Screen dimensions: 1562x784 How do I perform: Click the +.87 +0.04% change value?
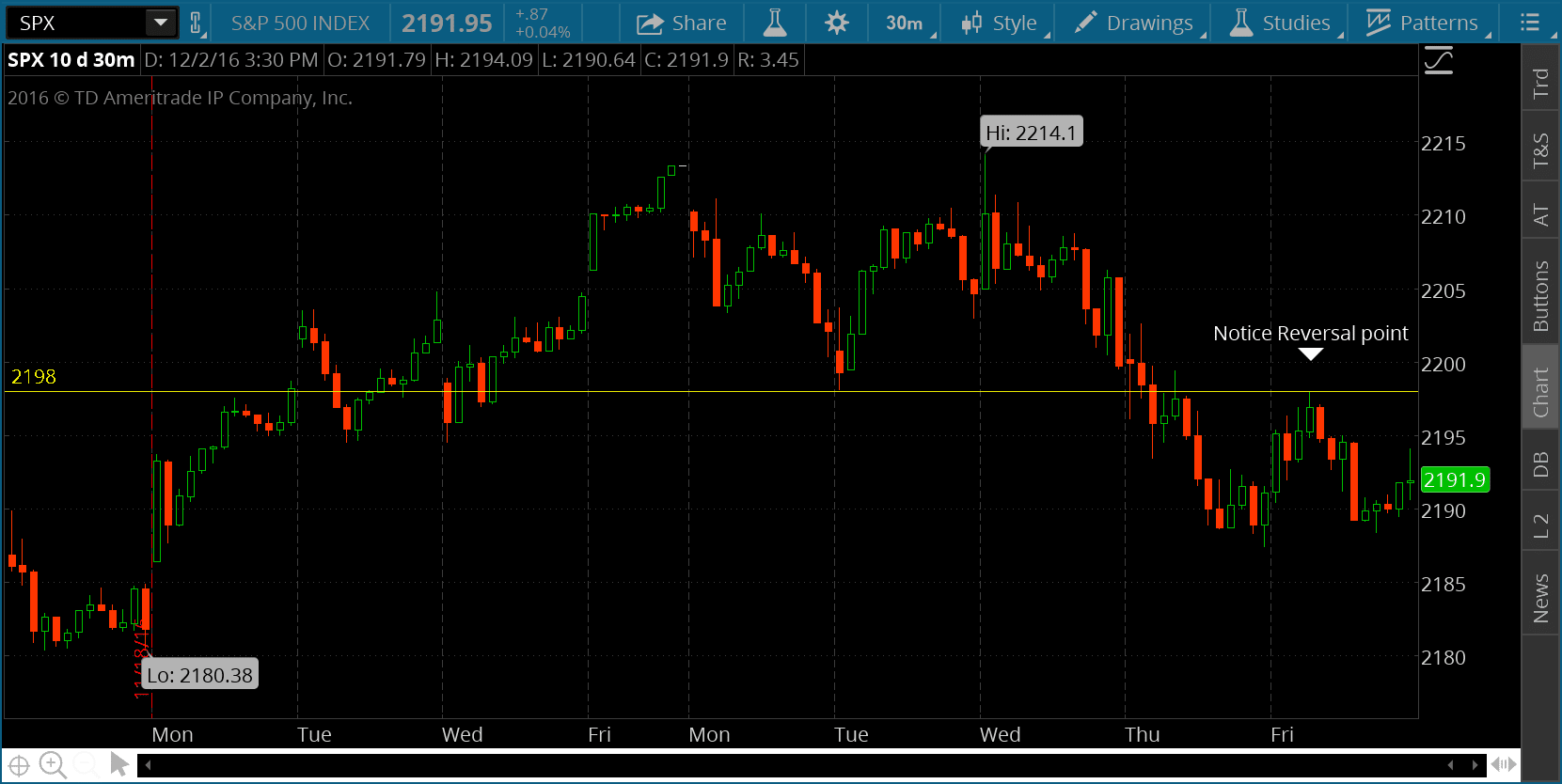point(543,23)
